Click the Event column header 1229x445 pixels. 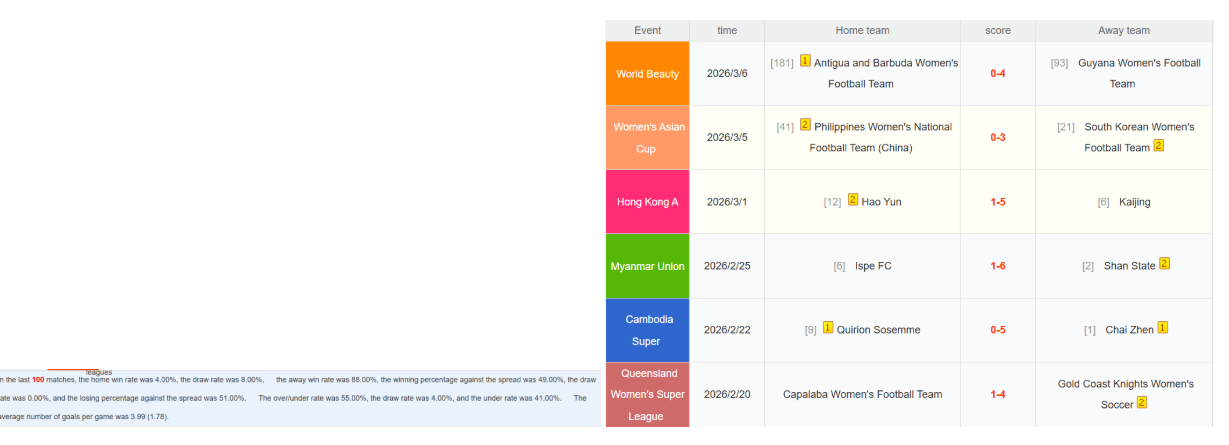coord(647,30)
